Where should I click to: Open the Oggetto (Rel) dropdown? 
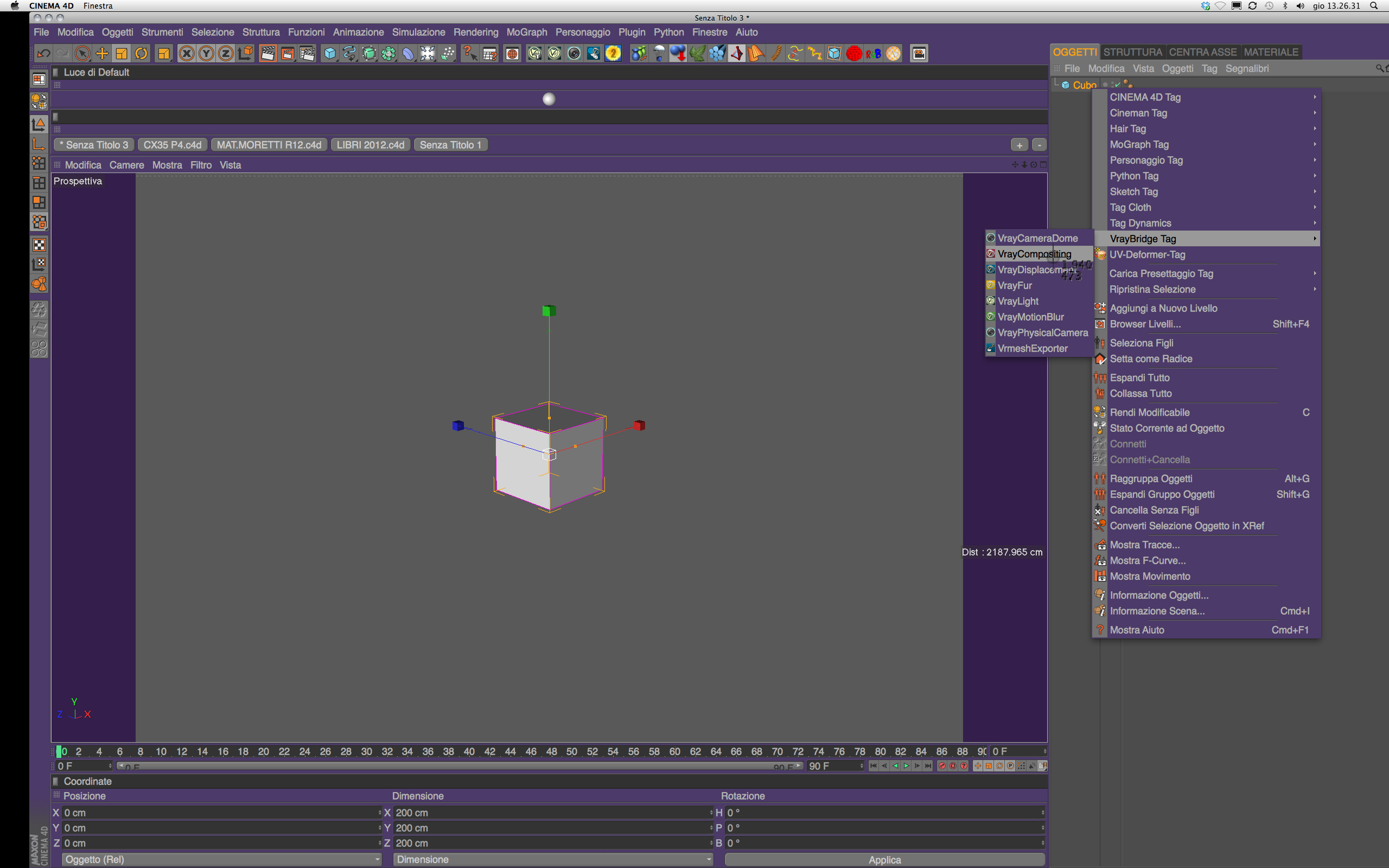221,859
